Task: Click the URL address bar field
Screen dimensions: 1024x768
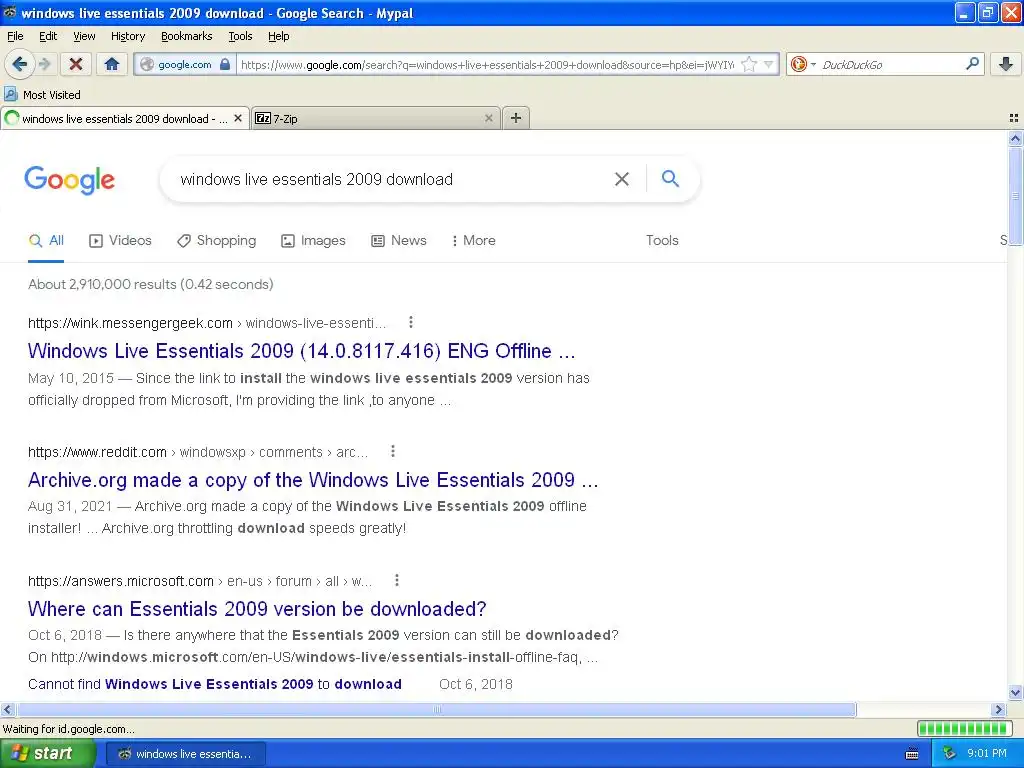Action: coord(487,65)
